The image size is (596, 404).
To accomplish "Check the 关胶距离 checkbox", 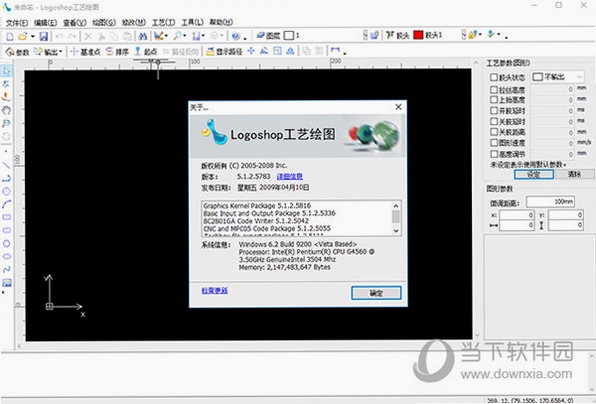I will [x=494, y=132].
